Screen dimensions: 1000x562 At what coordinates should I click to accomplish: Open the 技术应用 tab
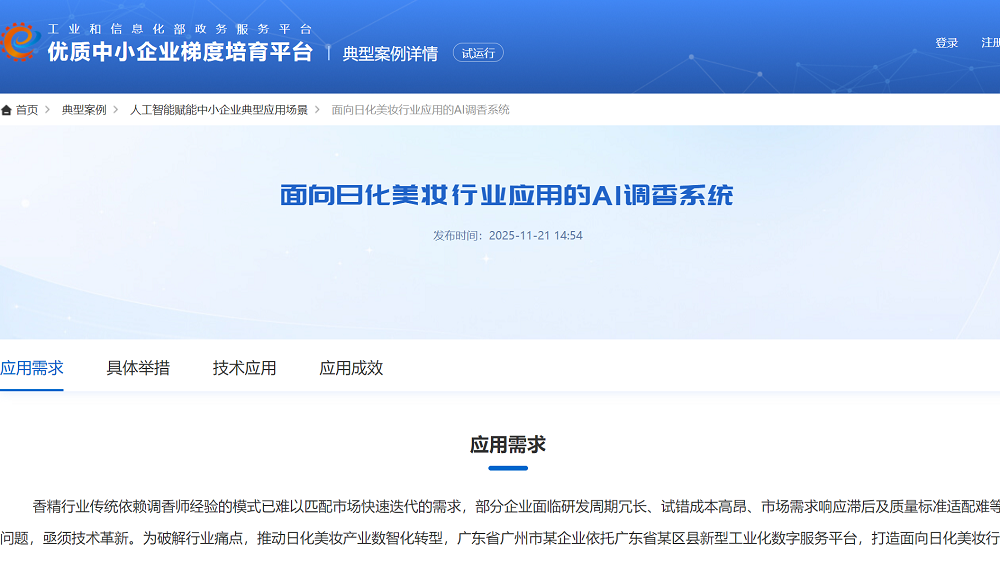244,368
